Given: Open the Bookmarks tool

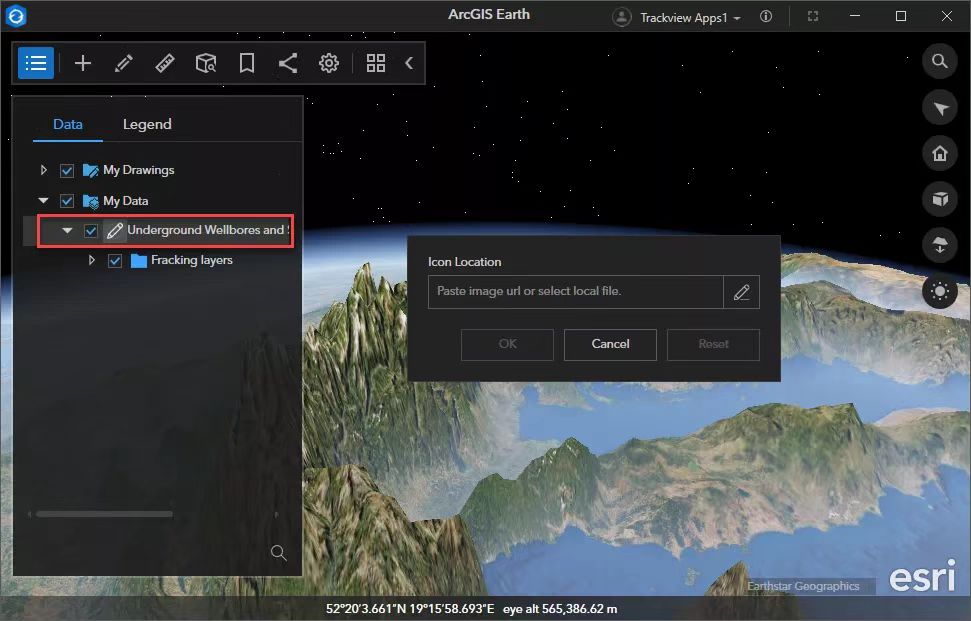Looking at the screenshot, I should (246, 63).
